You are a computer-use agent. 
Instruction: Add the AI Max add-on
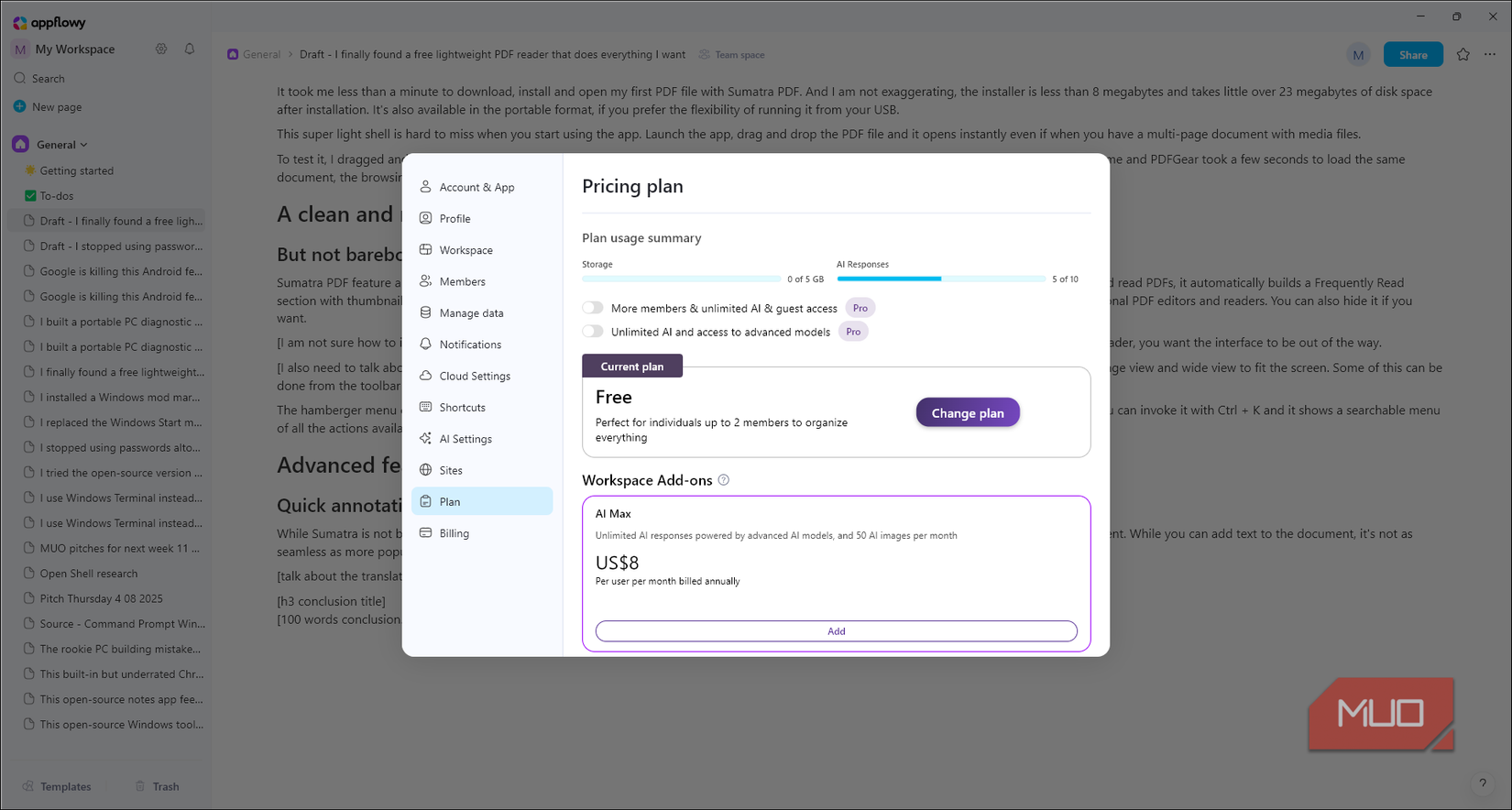836,631
